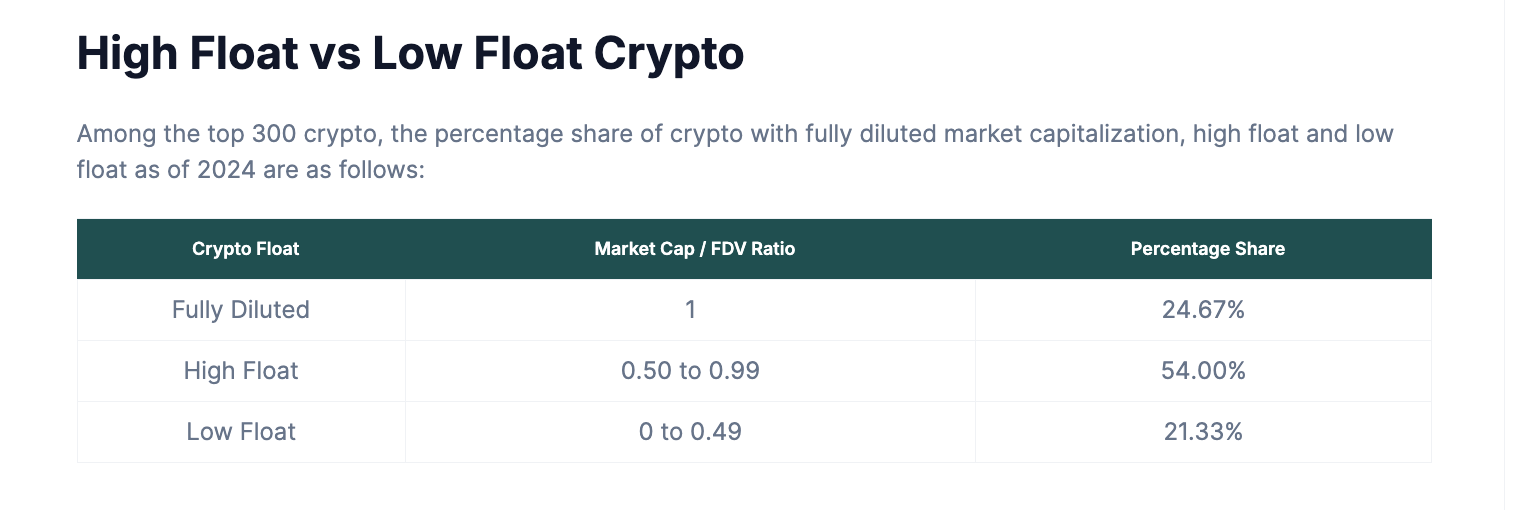Select the 54.00% percentage share value
1536x510 pixels.
(x=1203, y=371)
